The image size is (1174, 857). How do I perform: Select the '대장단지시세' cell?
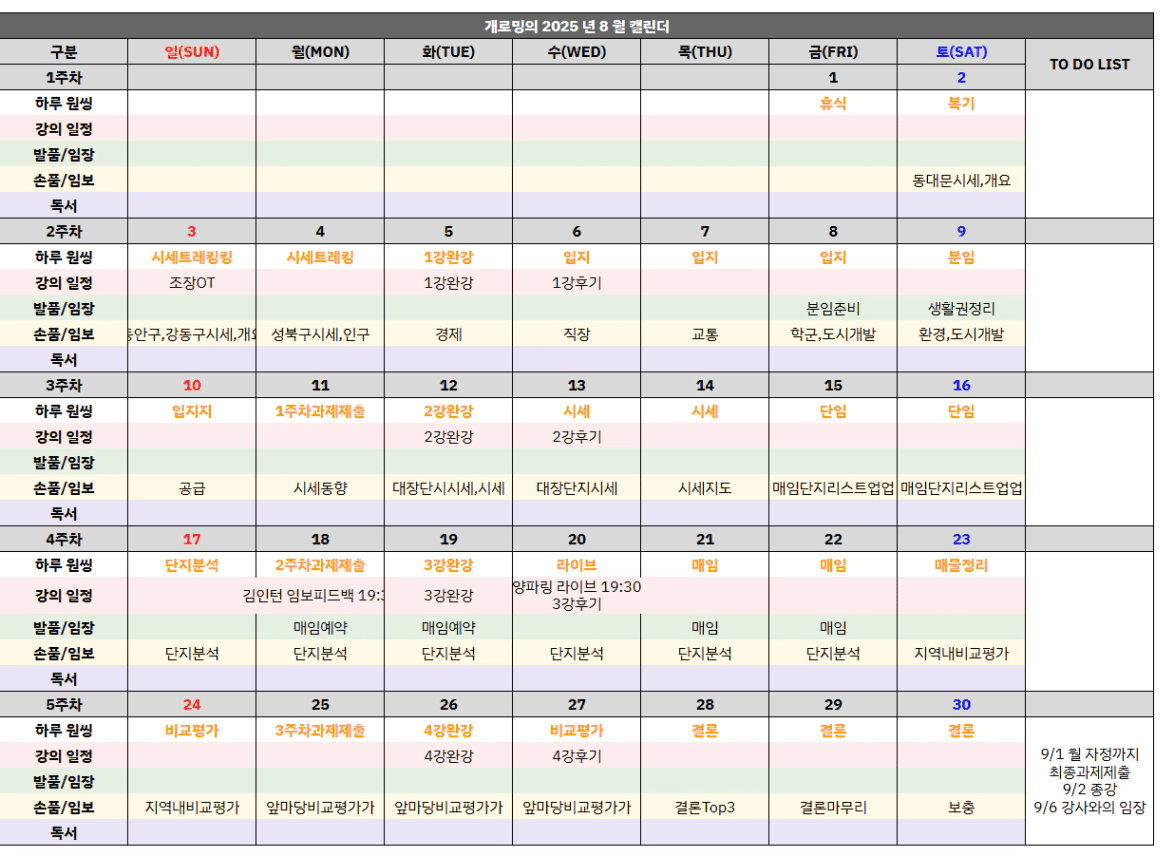click(x=577, y=488)
